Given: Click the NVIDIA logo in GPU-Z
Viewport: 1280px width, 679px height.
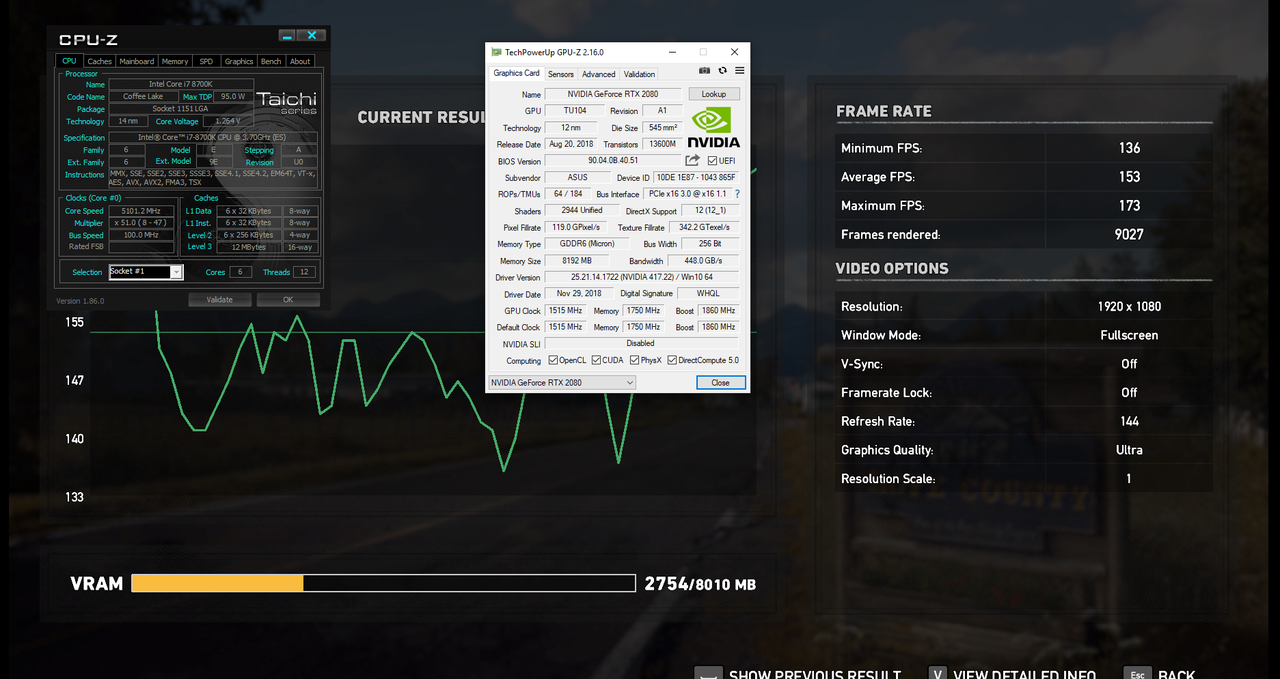Looking at the screenshot, I should click(x=714, y=127).
